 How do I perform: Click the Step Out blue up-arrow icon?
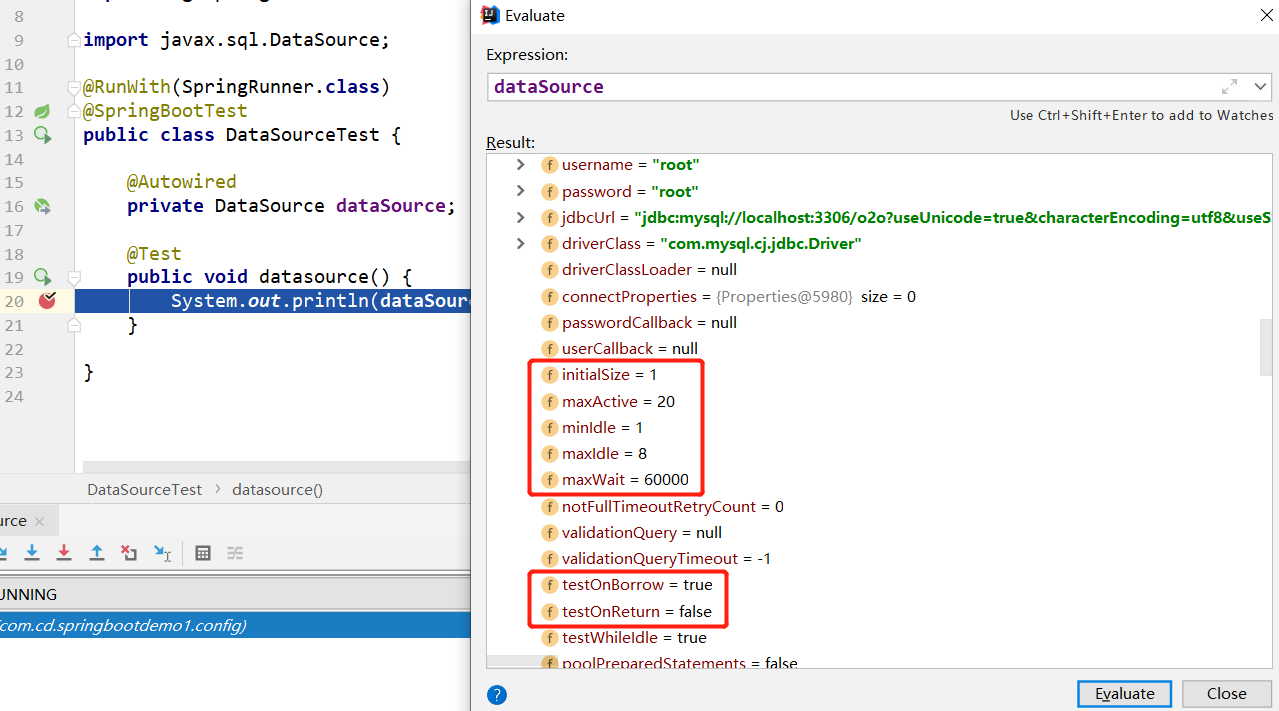coord(97,553)
